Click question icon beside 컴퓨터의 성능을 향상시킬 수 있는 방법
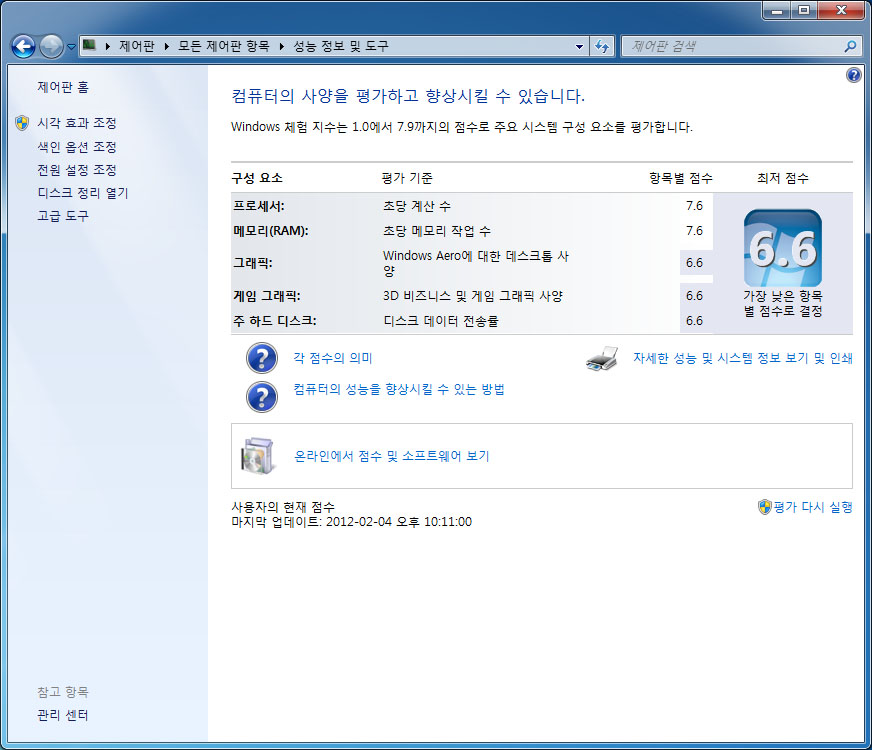 261,397
